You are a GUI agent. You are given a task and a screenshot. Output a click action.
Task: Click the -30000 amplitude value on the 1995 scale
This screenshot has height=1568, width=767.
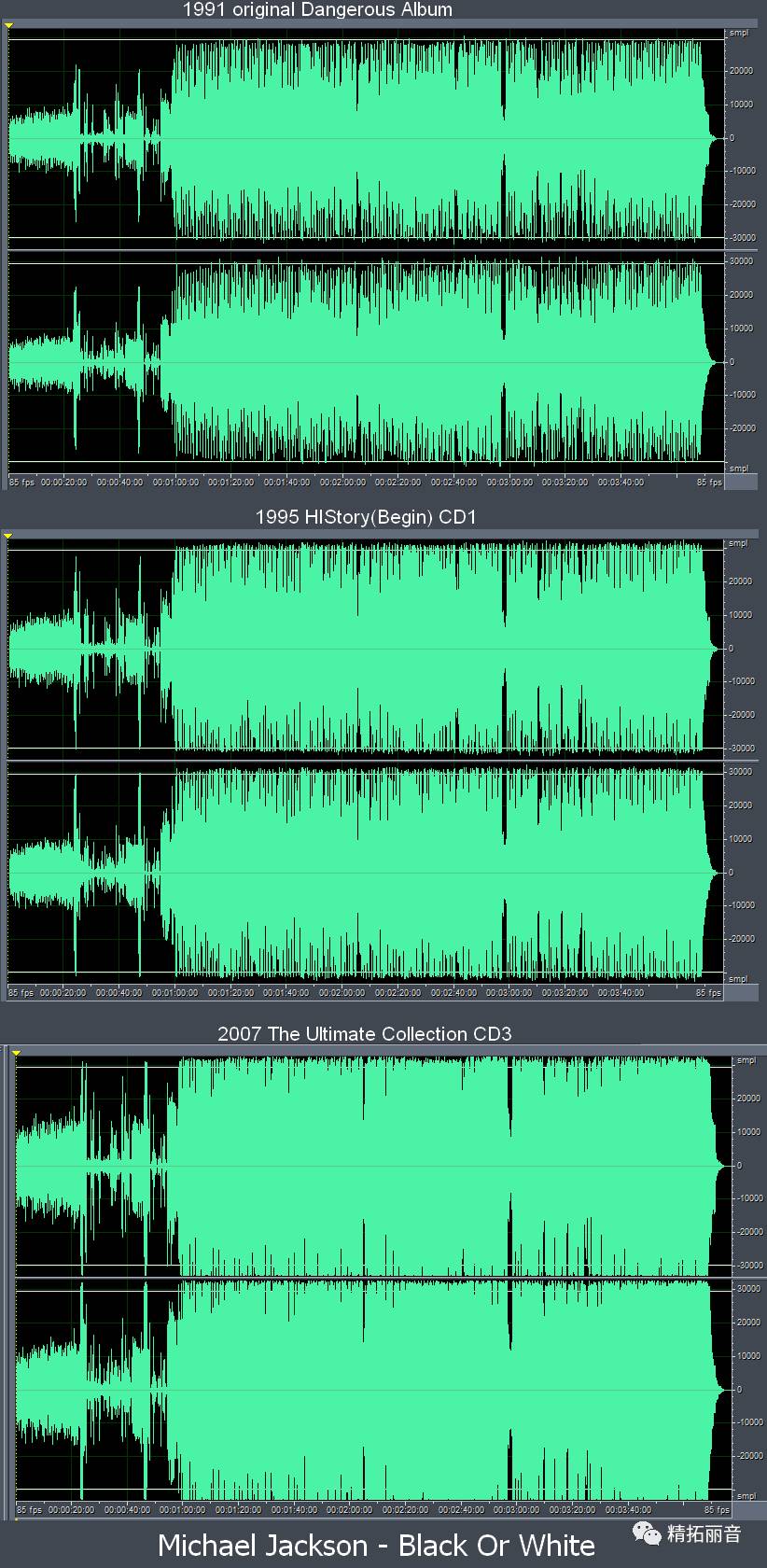click(743, 749)
